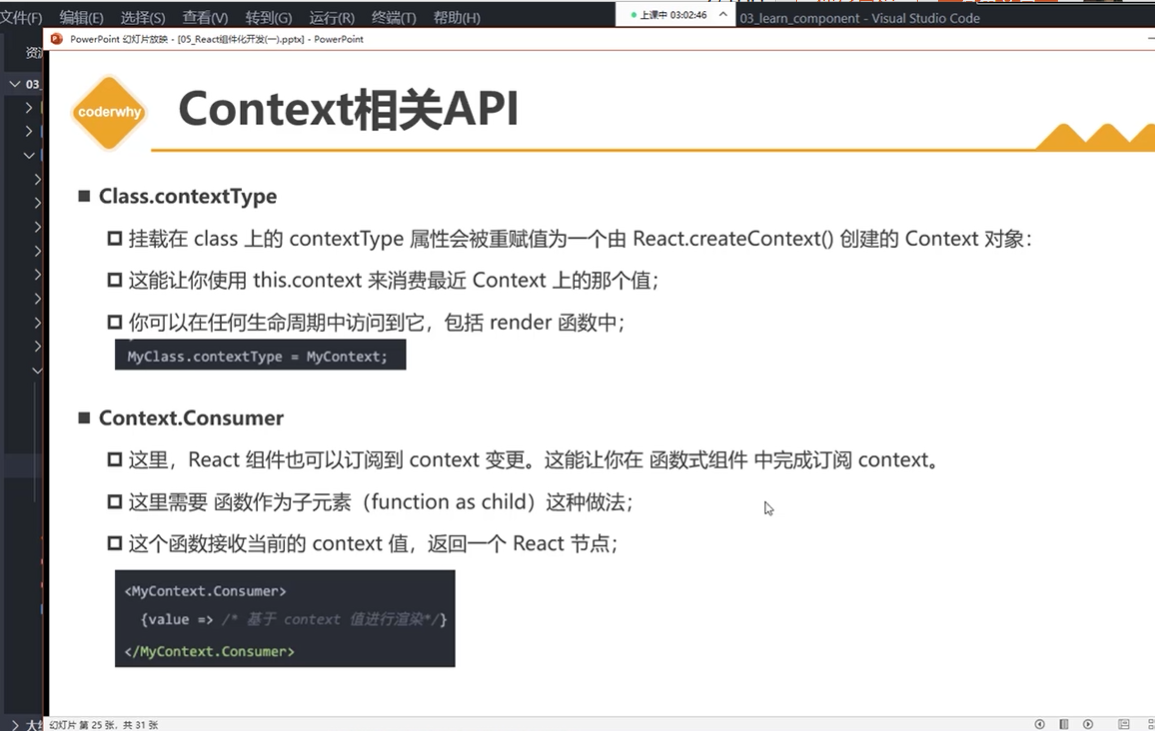Click the slide counter 幻灯片 第 25 张, 共 31 张
1155x731 pixels.
[104, 725]
